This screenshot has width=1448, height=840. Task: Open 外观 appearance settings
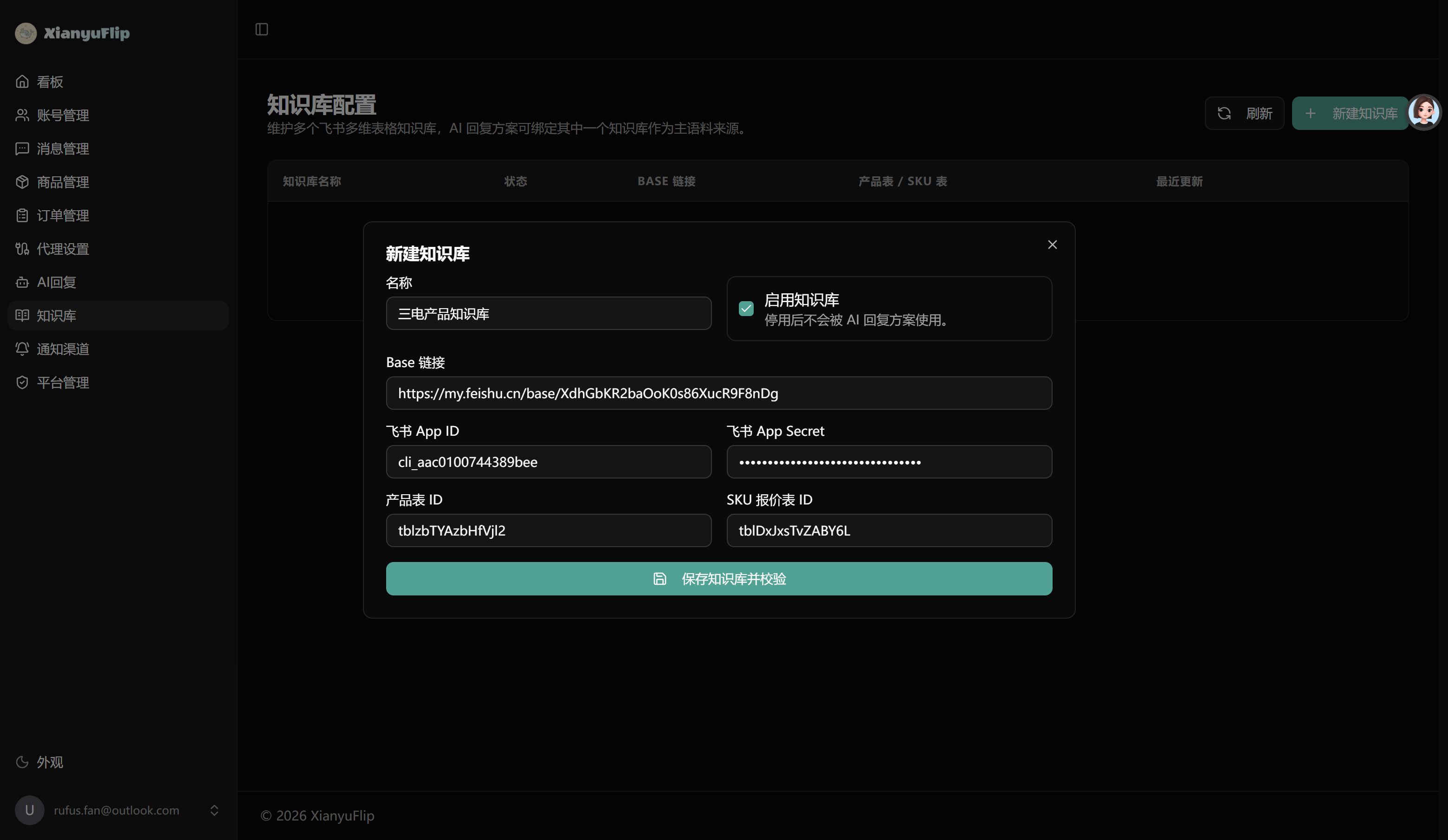coord(118,762)
